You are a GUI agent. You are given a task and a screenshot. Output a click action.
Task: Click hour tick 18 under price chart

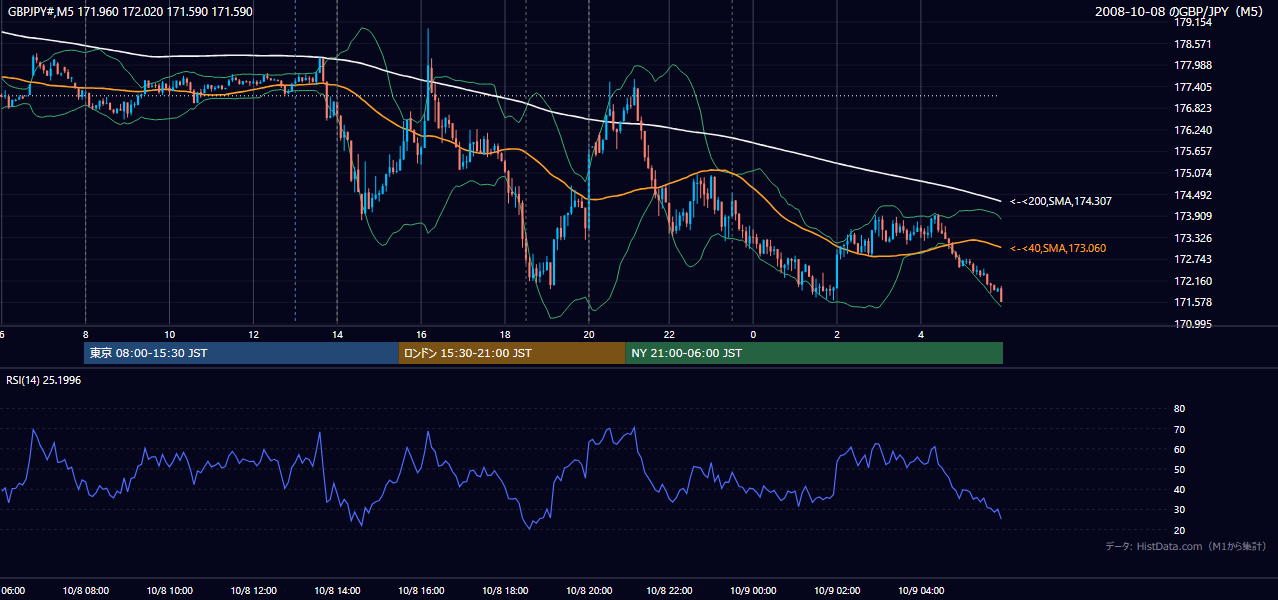click(505, 334)
